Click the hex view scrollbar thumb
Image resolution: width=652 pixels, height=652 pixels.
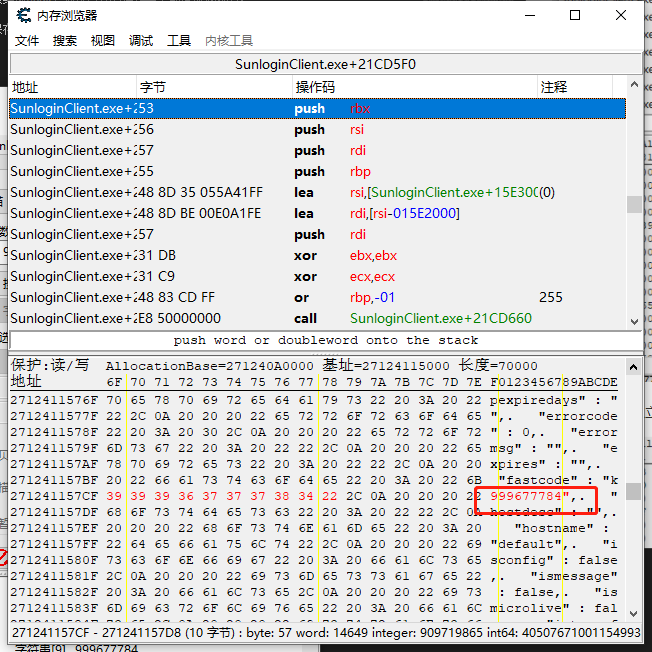point(633,491)
